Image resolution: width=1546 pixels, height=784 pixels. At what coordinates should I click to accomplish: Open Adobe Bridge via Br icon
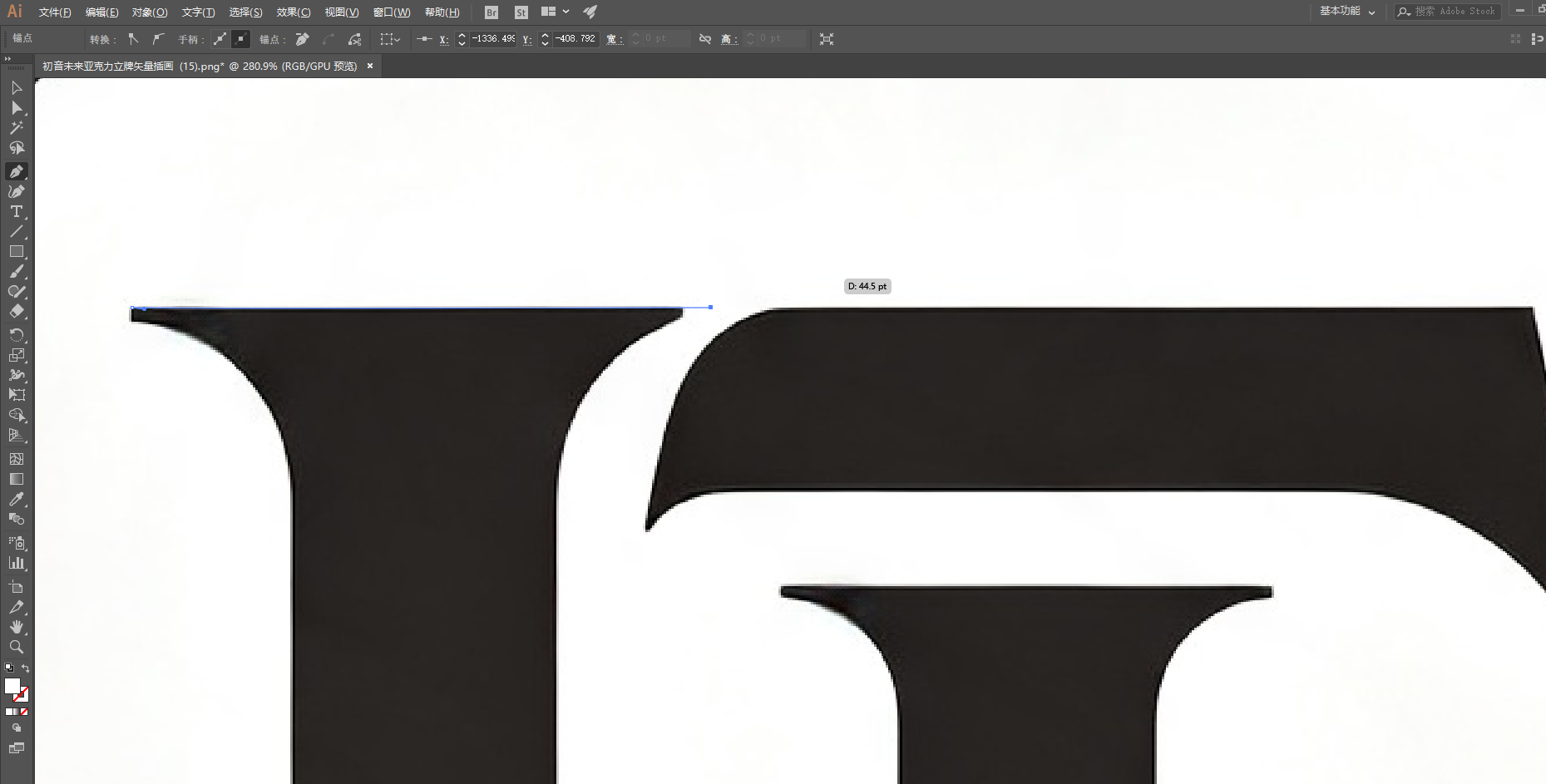[491, 12]
